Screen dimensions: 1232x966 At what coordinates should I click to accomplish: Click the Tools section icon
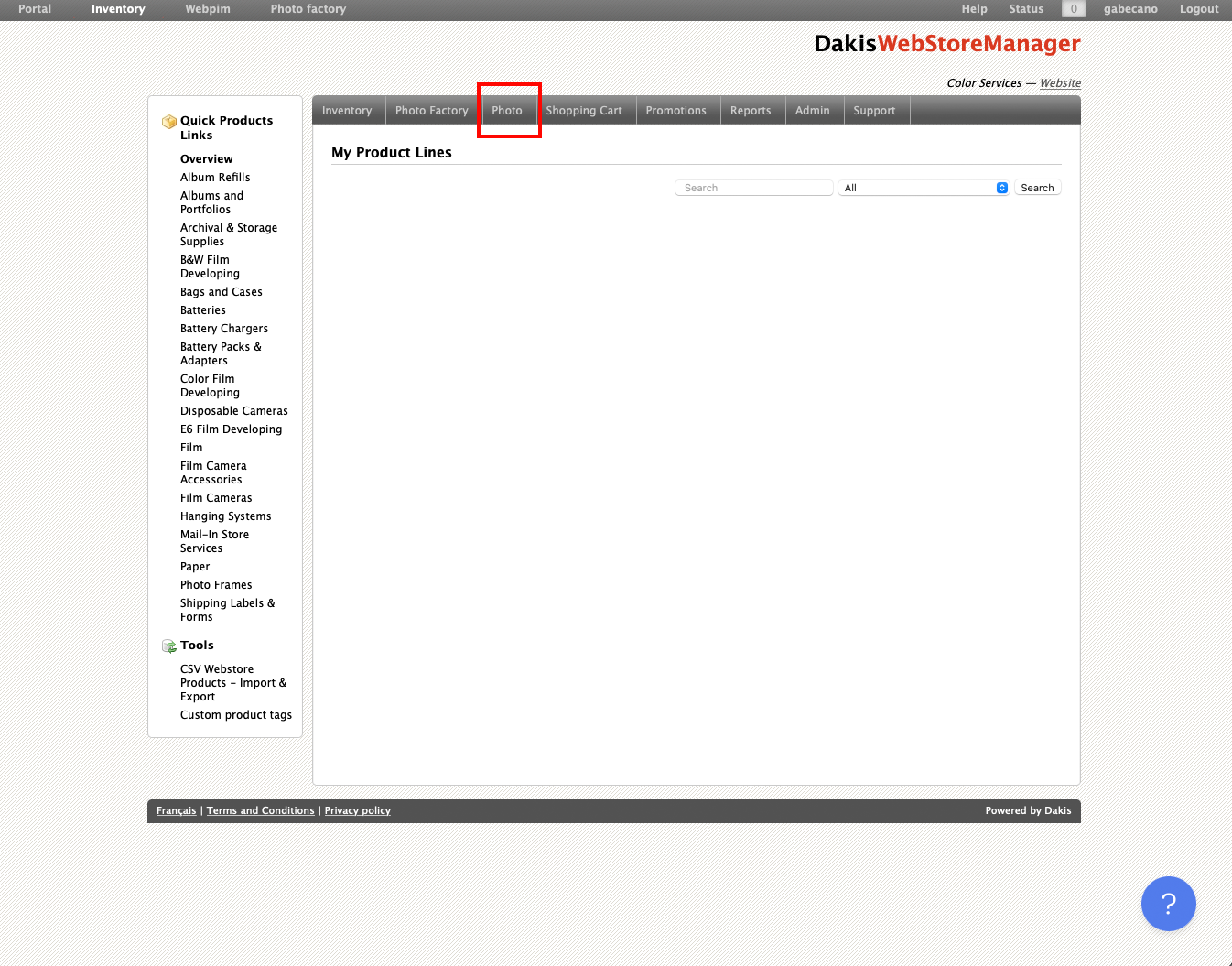(169, 646)
